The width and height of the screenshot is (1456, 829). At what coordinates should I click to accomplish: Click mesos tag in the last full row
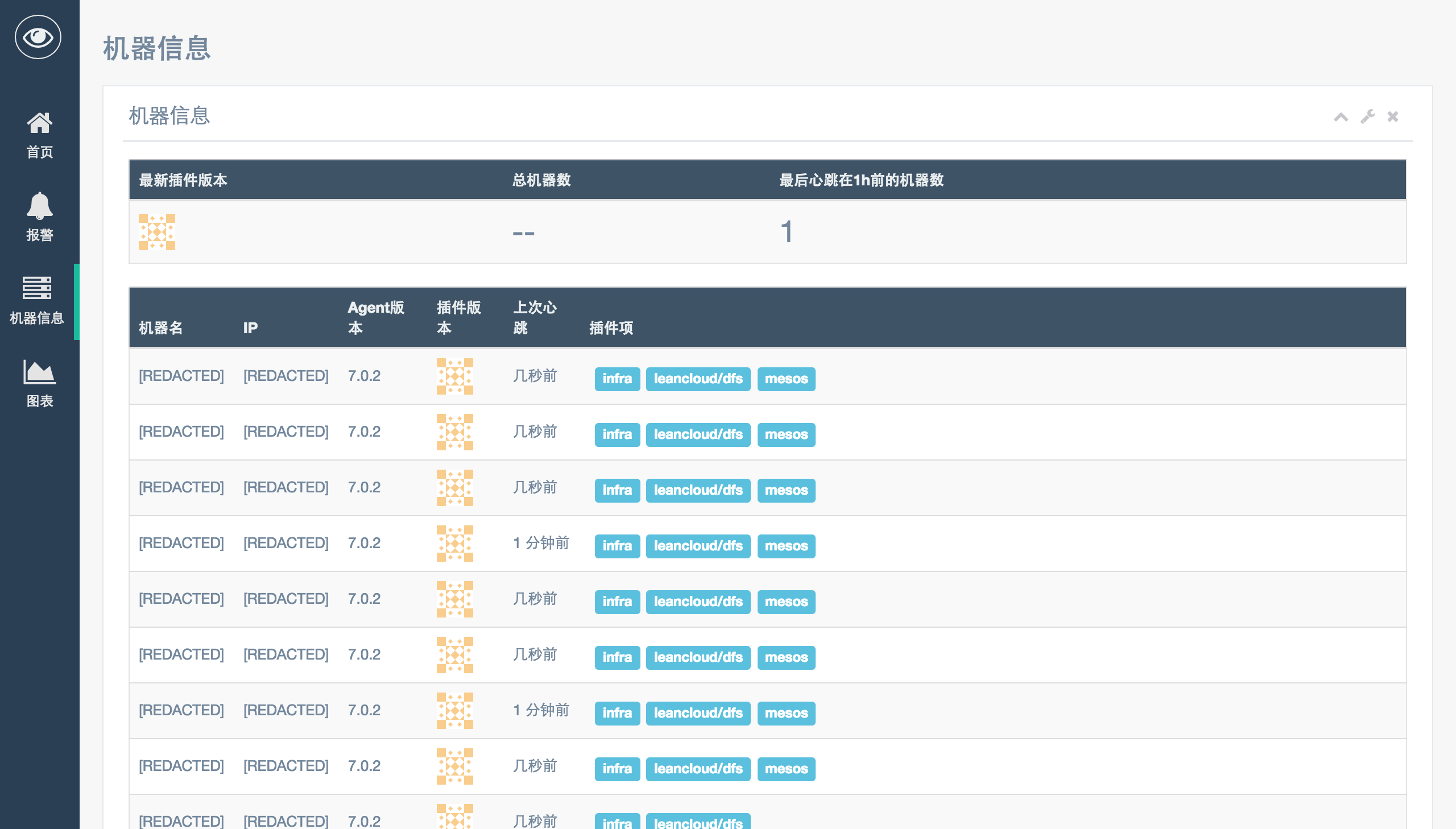pos(785,769)
